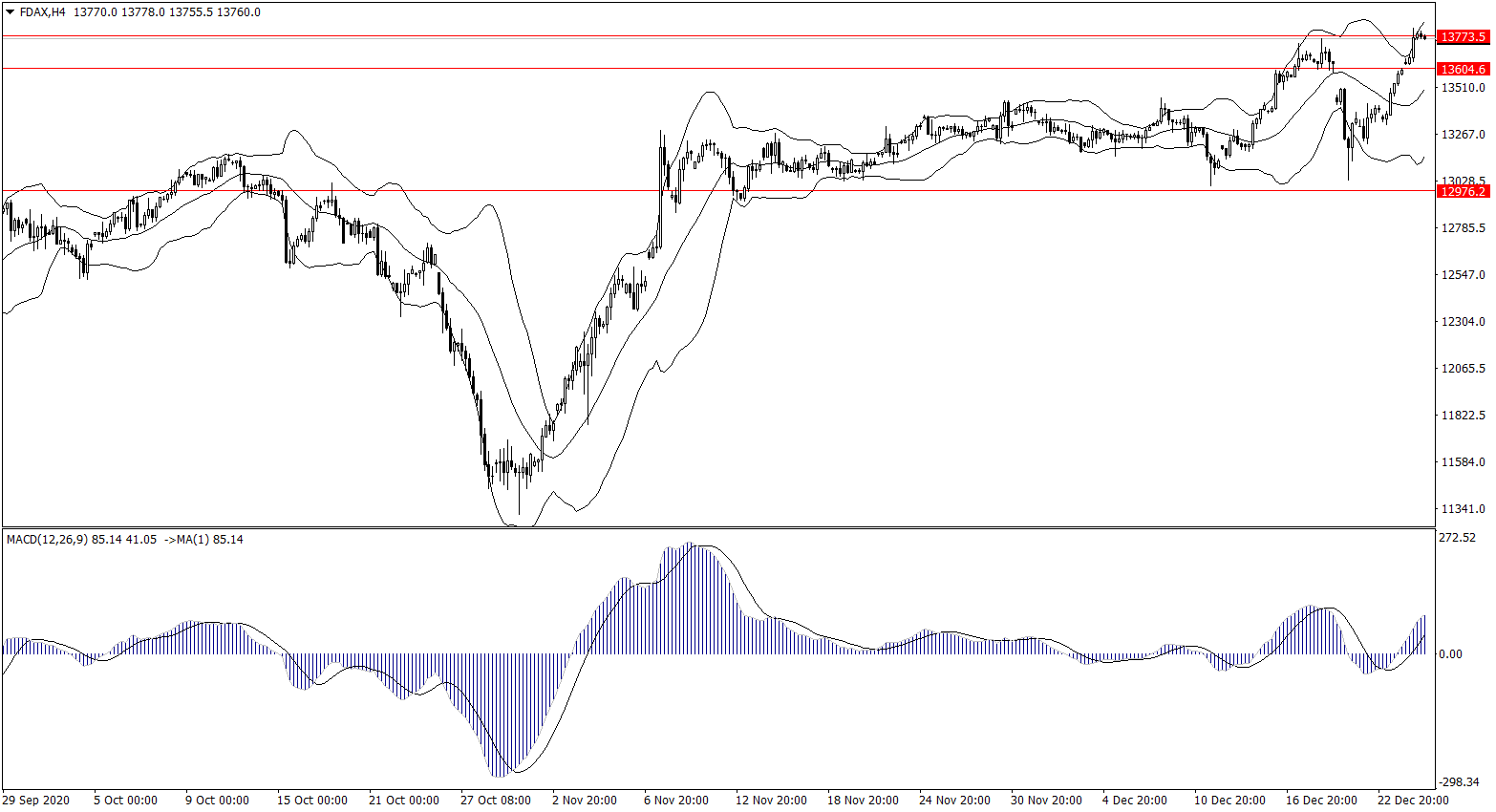
Task: Select the red 13604.6 price label
Action: [x=1463, y=70]
